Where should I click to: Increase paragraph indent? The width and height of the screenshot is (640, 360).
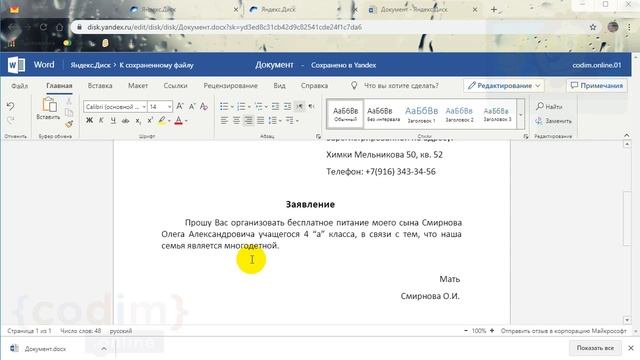tap(287, 107)
